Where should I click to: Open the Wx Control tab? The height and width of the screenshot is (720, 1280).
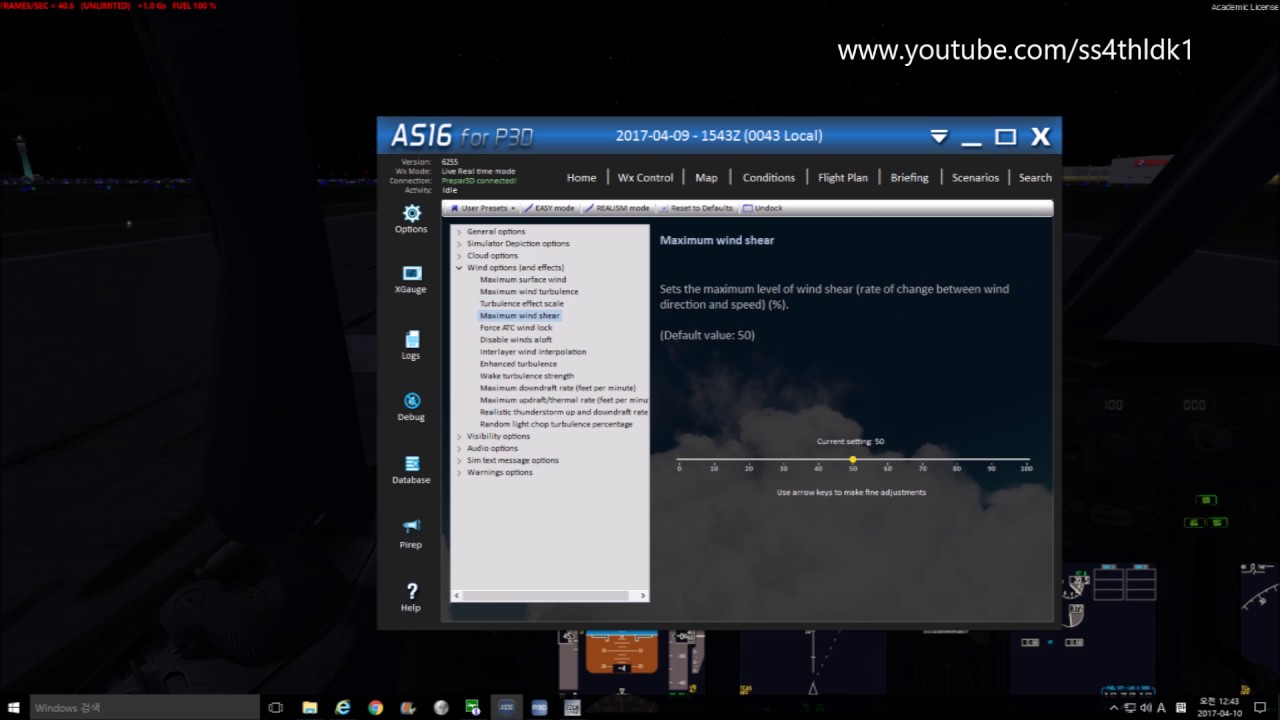click(645, 178)
